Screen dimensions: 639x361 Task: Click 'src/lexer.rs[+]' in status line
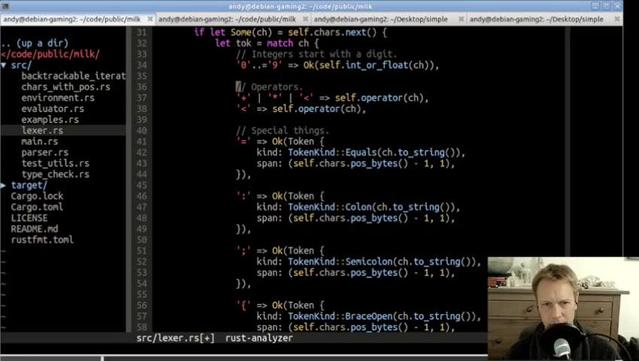(x=176, y=338)
